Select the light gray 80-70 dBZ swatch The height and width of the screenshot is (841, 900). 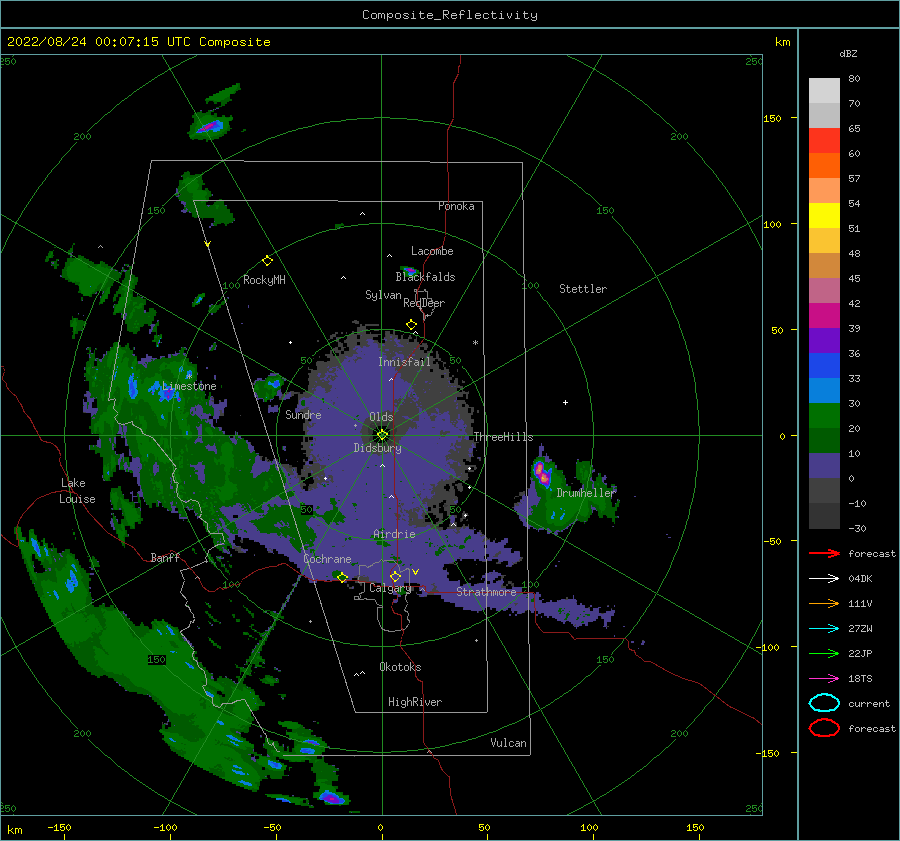(824, 91)
